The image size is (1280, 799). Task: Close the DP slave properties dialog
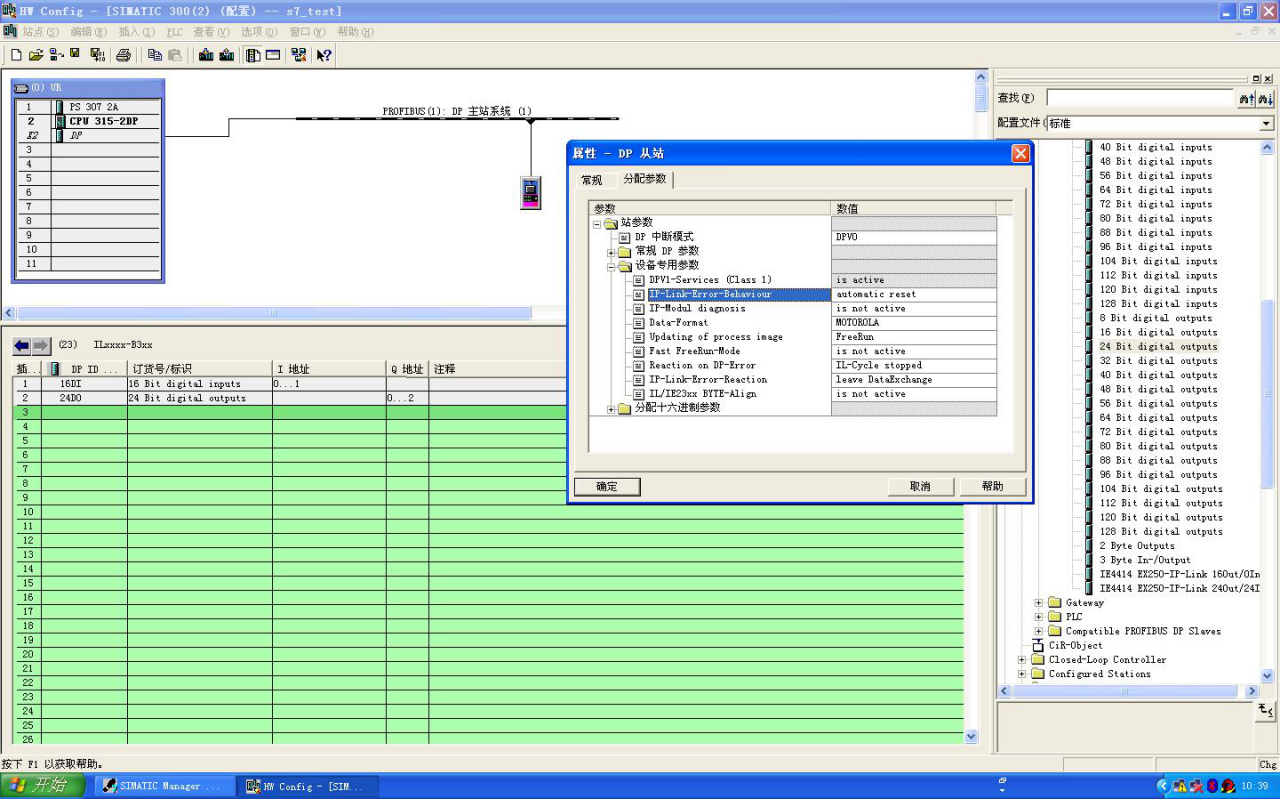click(1020, 153)
